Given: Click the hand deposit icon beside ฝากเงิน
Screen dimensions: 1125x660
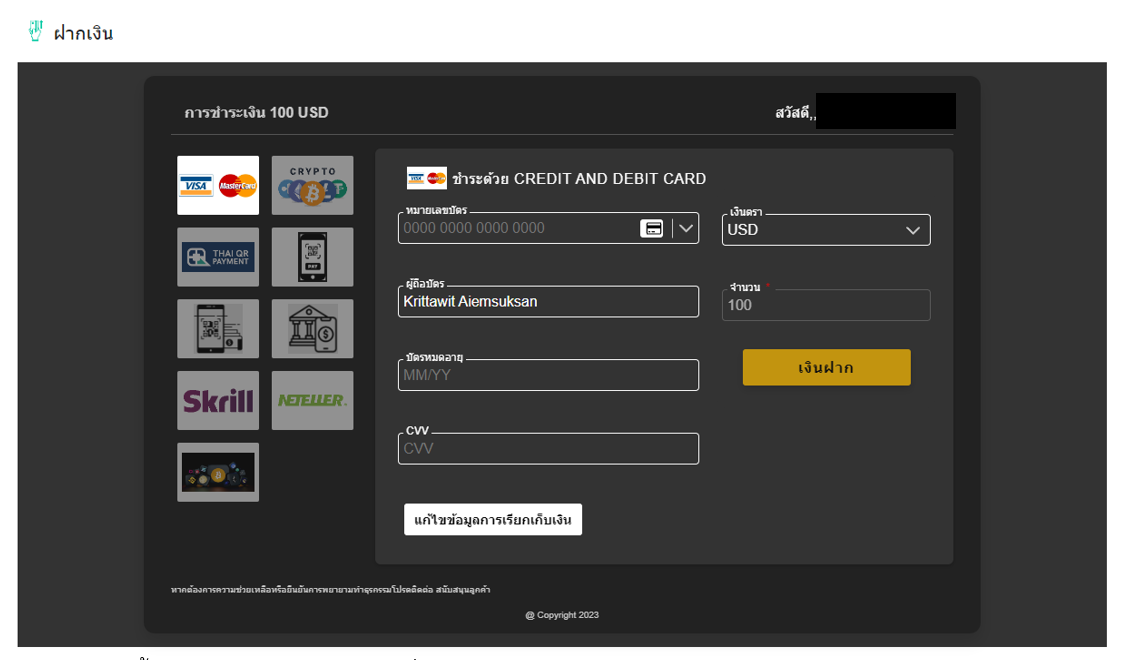Looking at the screenshot, I should click(x=36, y=28).
